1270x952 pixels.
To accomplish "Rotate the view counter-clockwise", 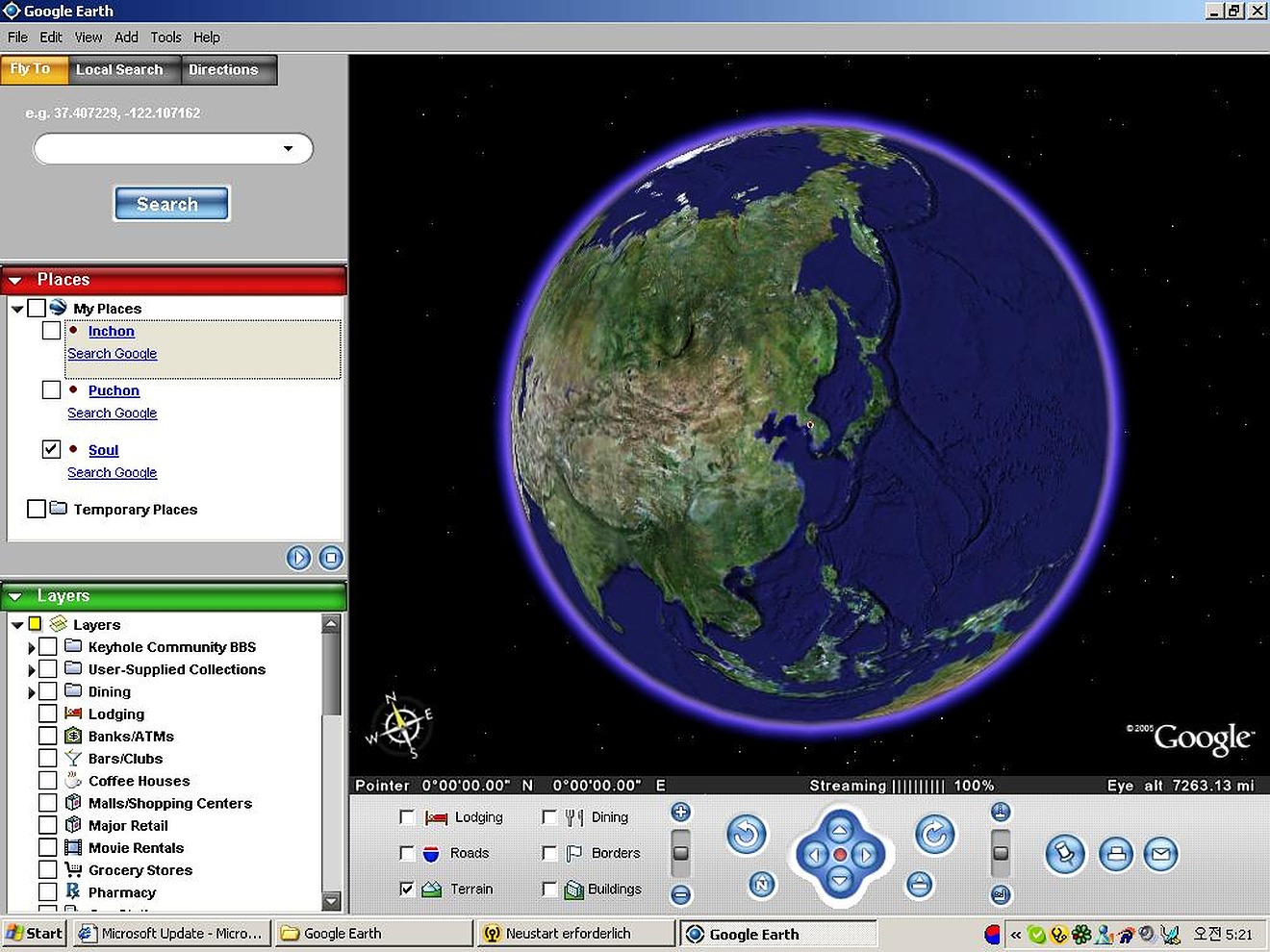I will [746, 835].
